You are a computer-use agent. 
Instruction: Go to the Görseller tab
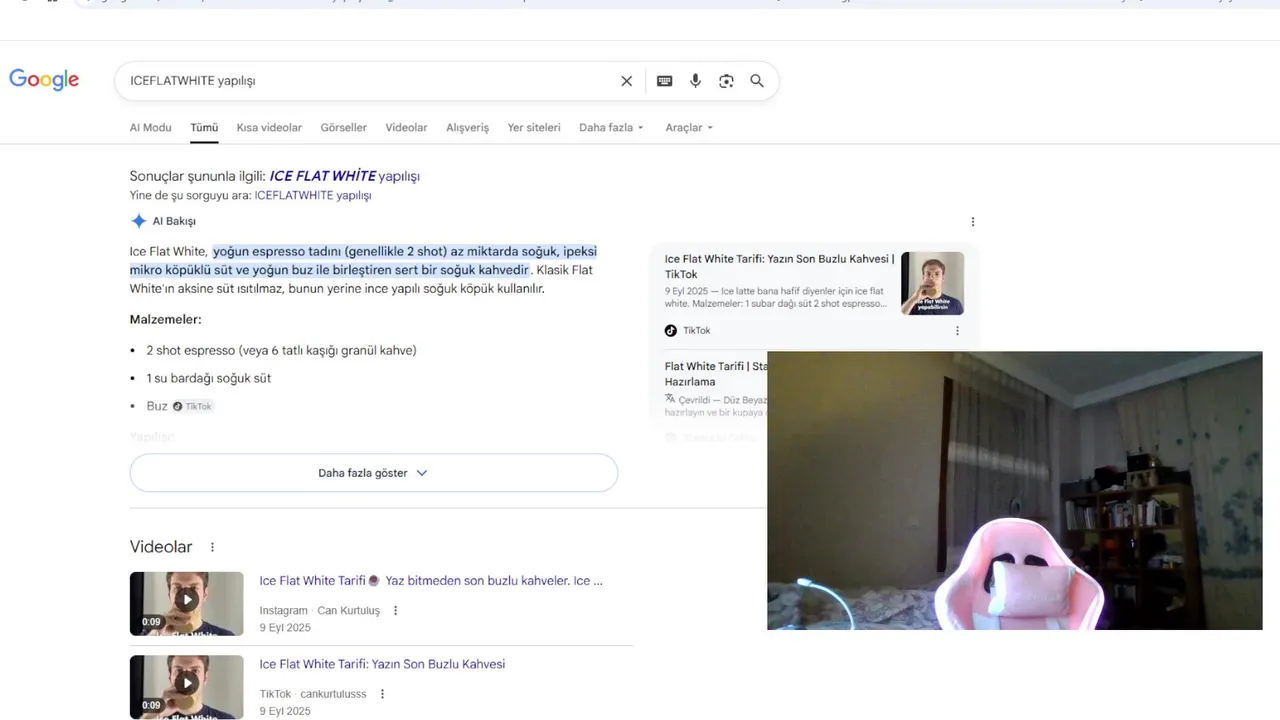pyautogui.click(x=344, y=128)
